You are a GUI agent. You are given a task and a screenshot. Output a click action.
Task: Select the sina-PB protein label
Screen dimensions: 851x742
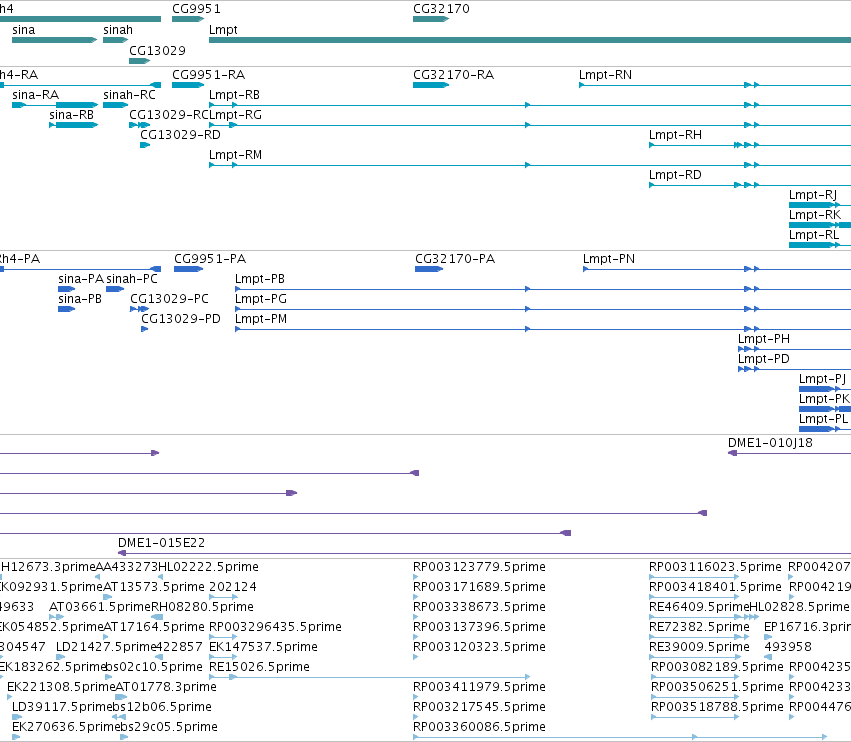(80, 299)
